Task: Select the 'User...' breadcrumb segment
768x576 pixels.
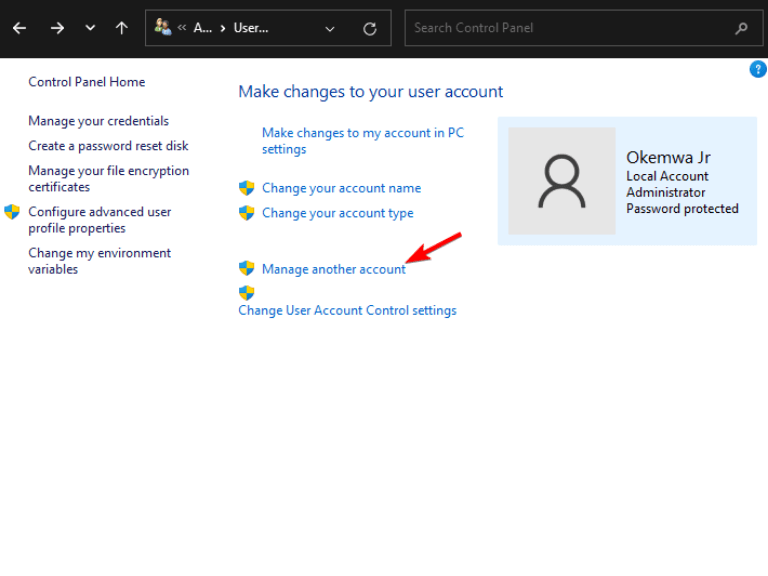Action: click(251, 28)
